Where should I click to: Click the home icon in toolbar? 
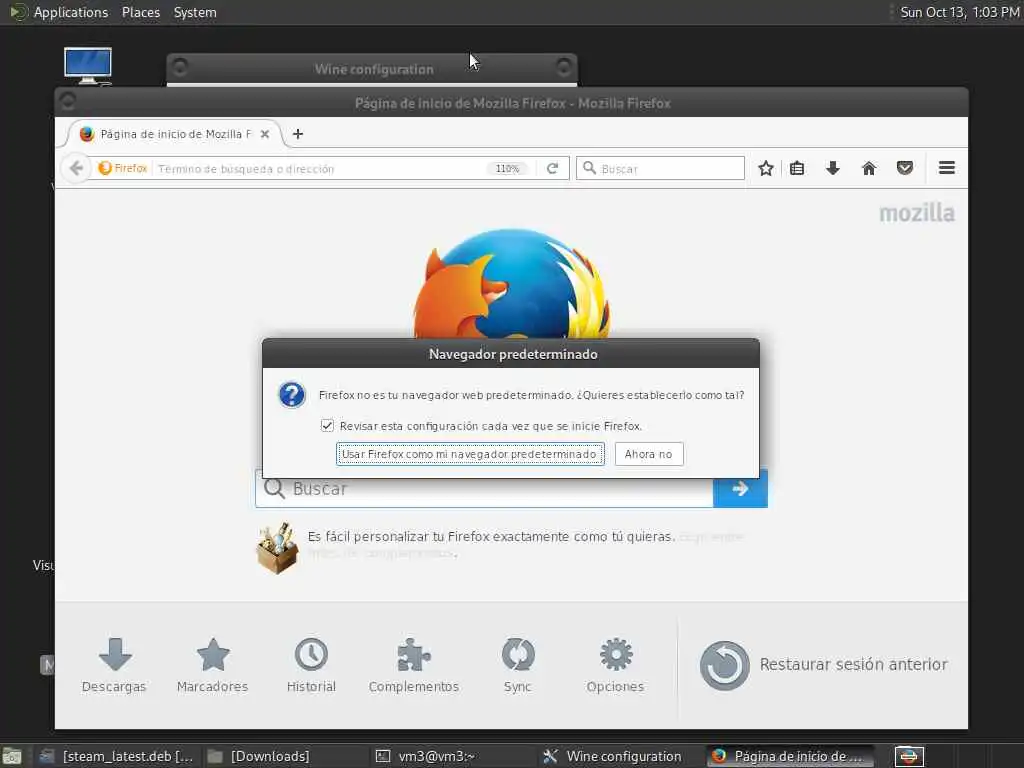click(869, 168)
